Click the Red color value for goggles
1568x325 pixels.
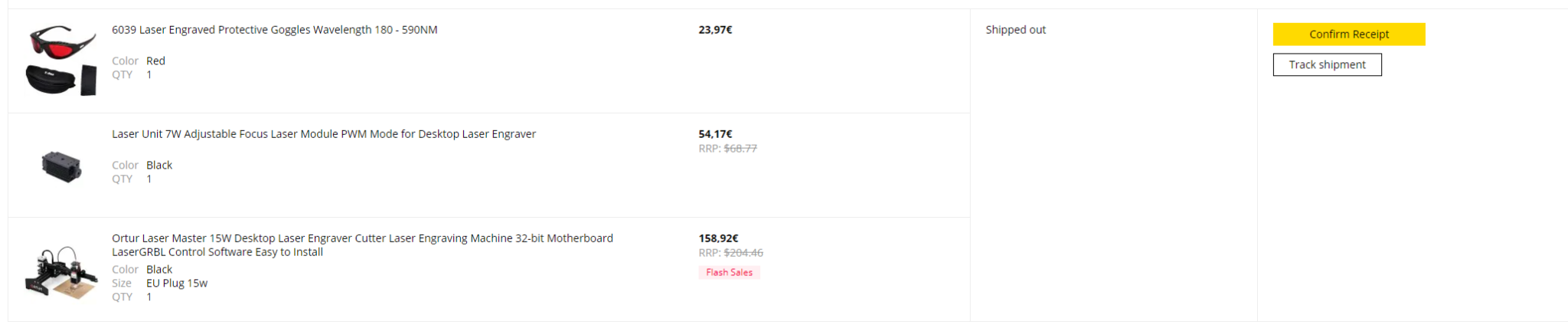coord(155,61)
